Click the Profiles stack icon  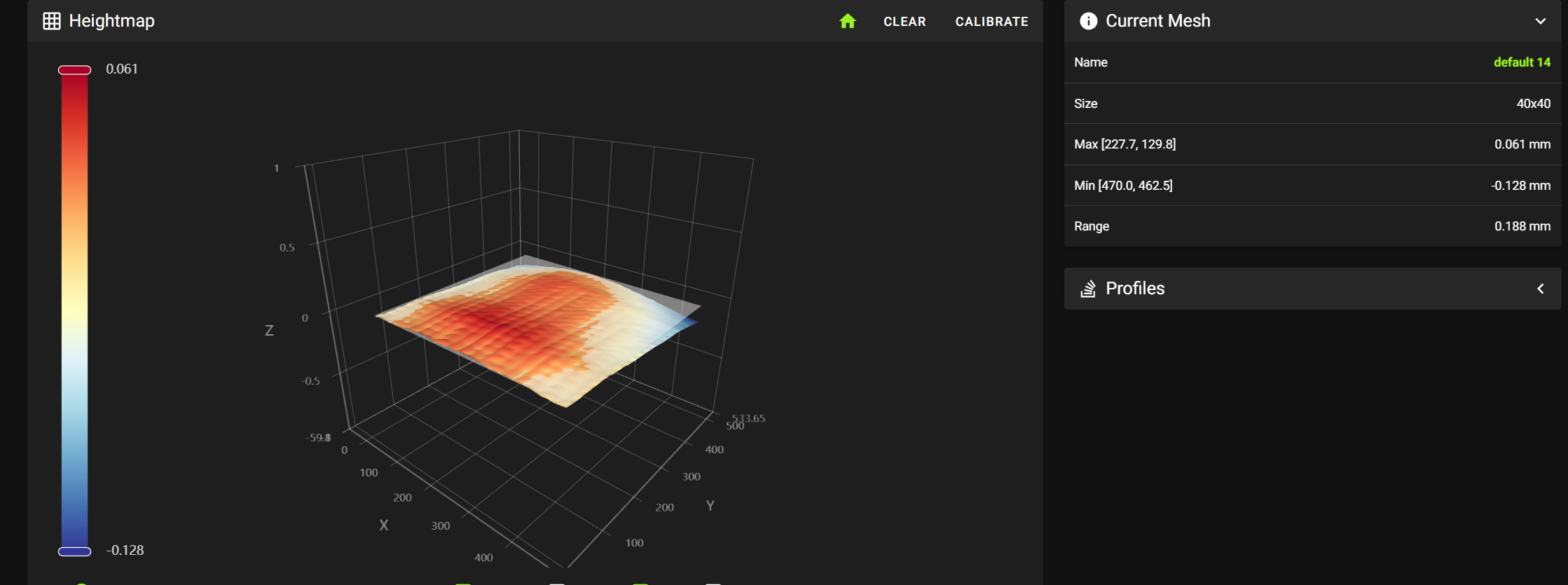pos(1088,289)
